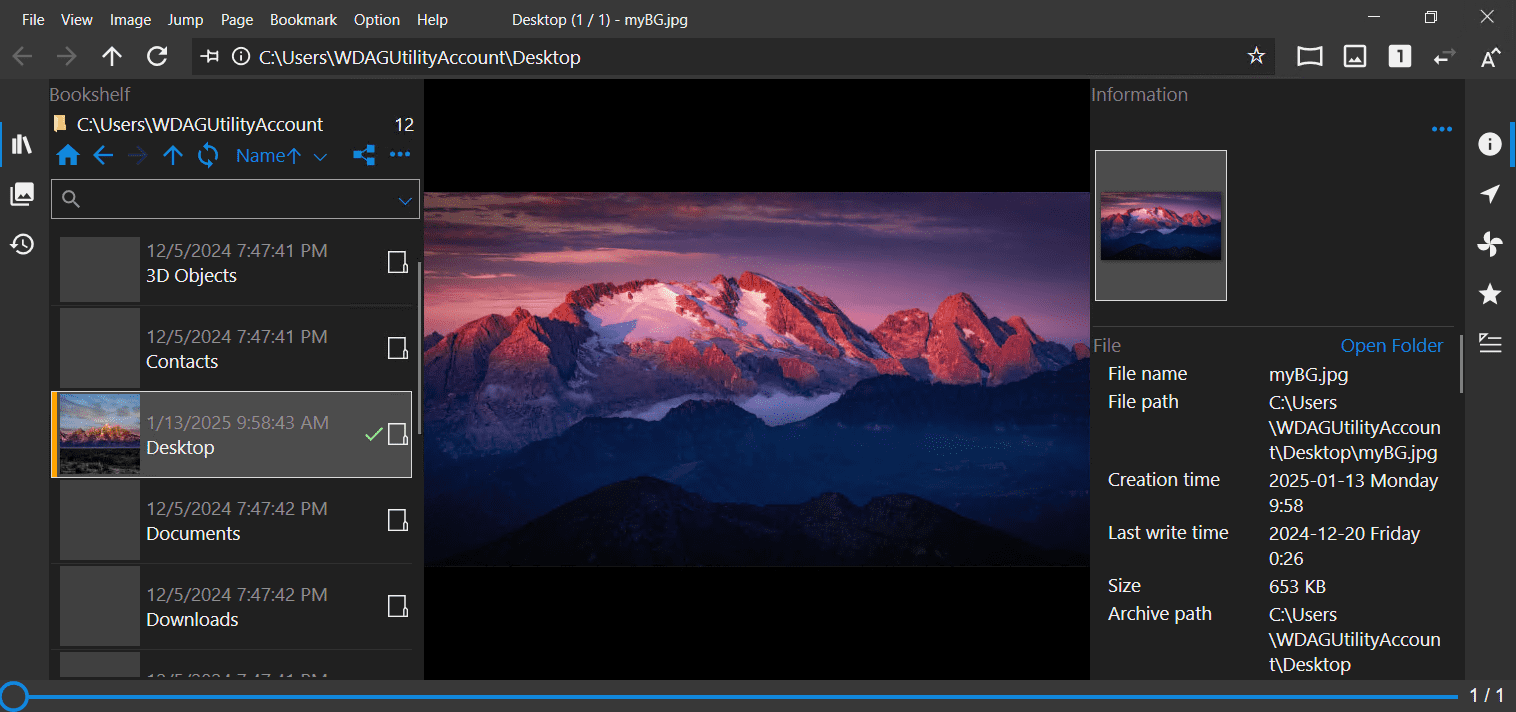Click the page icon beside Downloads

click(x=398, y=606)
